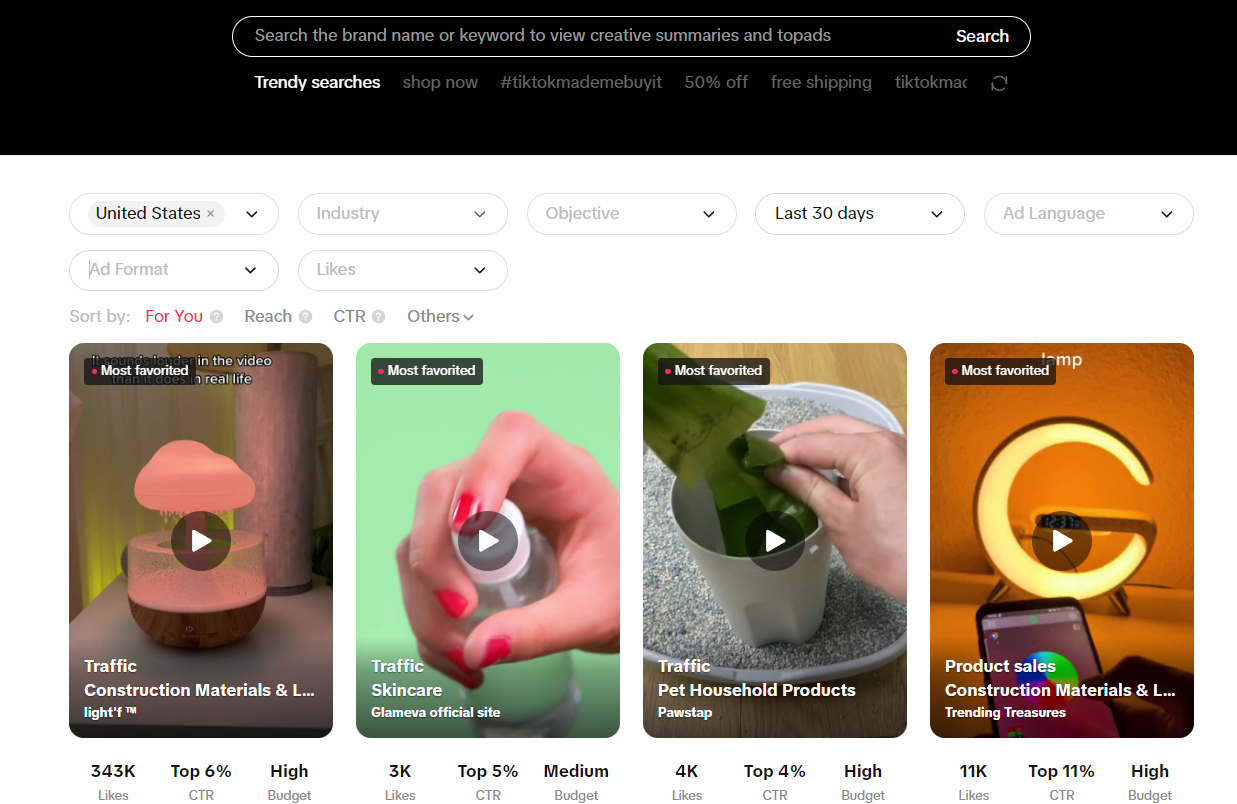The image size is (1237, 804).
Task: Play the Pawstap pet products ad video
Action: 775,541
